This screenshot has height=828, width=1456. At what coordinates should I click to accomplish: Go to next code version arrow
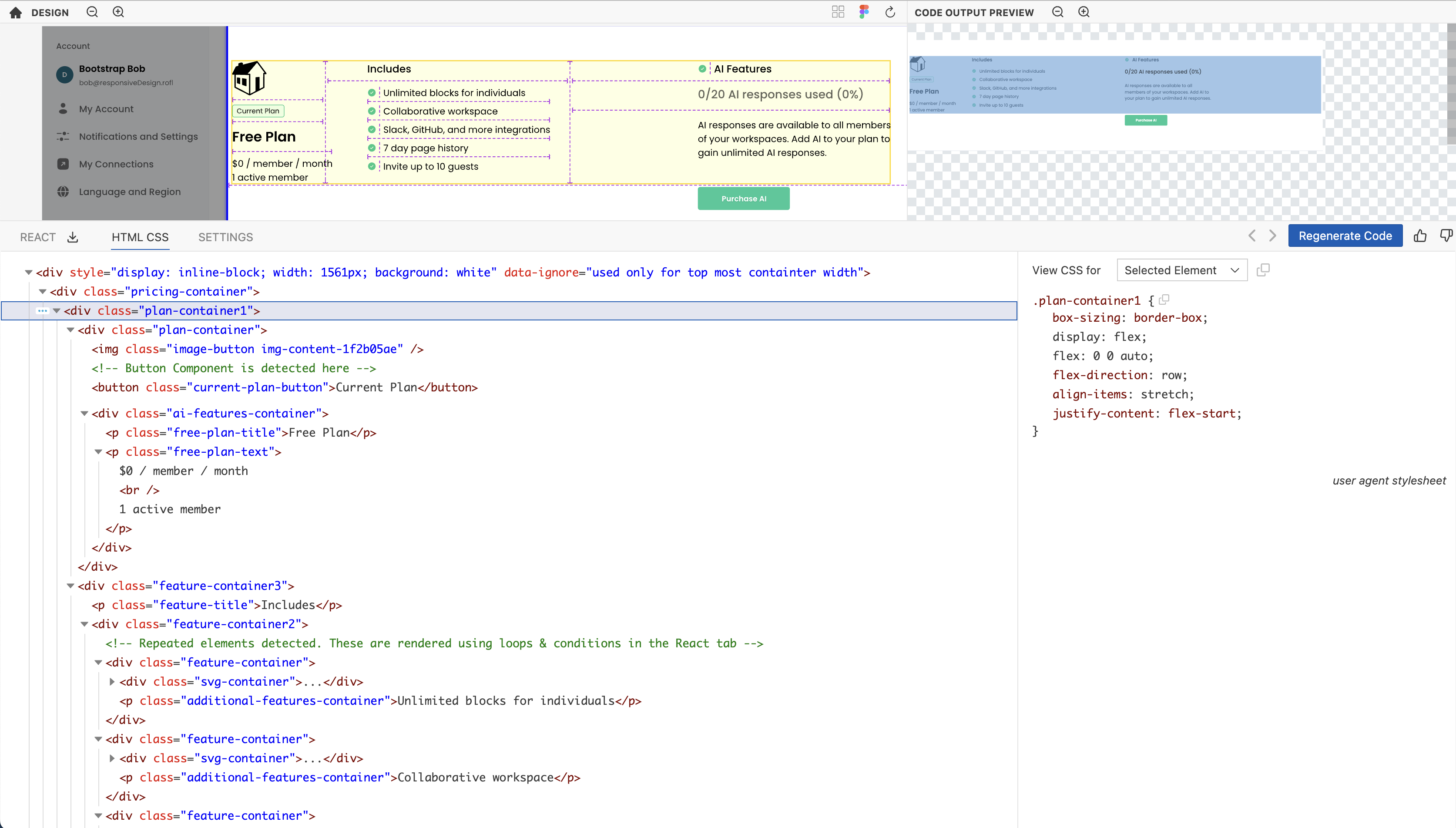click(x=1273, y=236)
